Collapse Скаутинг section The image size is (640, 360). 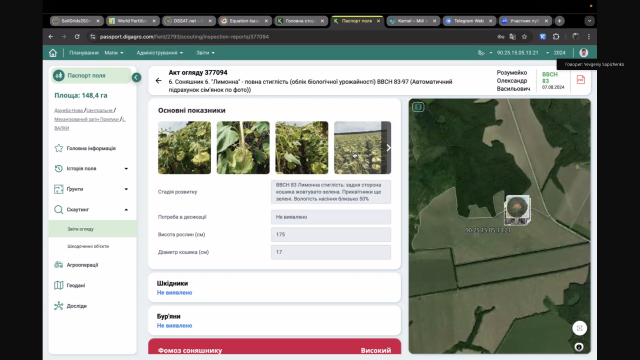point(92,209)
